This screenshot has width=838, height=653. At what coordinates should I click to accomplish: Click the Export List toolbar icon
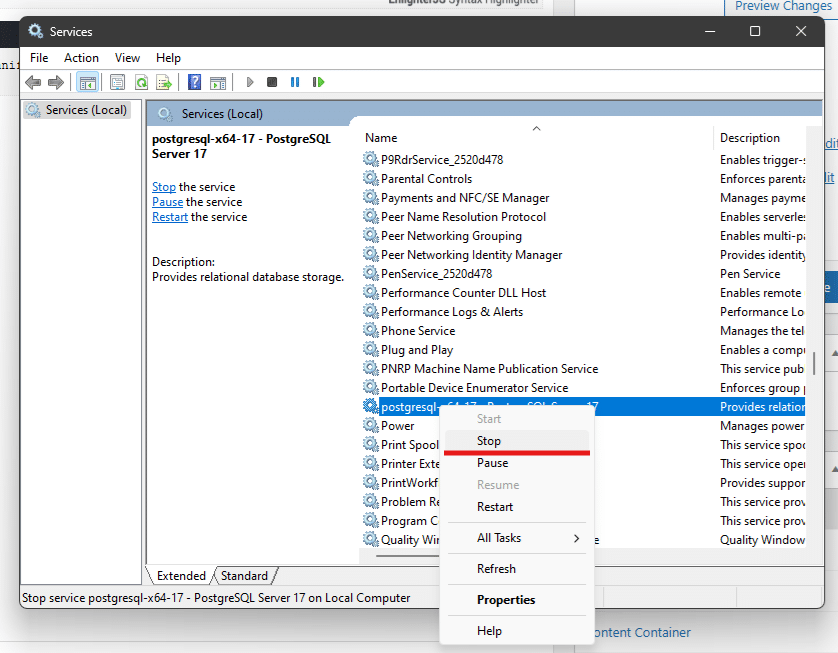pos(164,82)
